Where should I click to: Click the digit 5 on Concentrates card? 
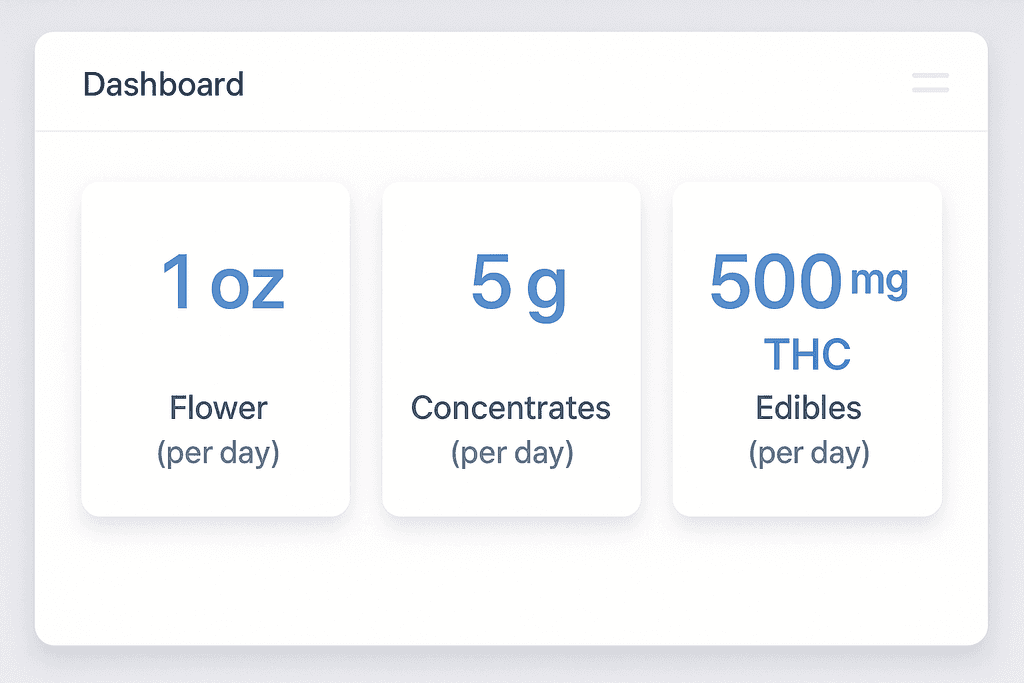coord(491,282)
